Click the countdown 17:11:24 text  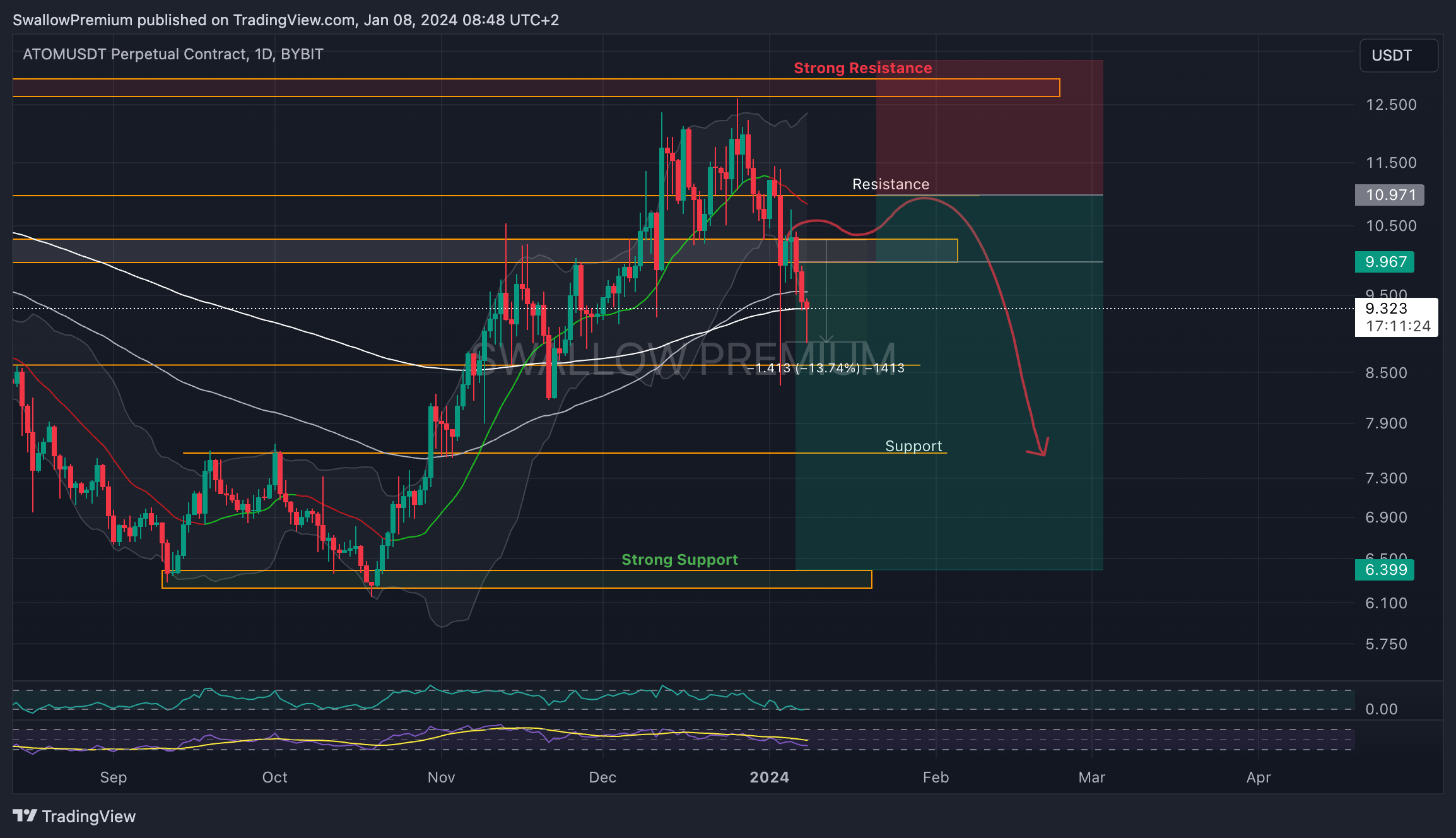[x=1398, y=326]
